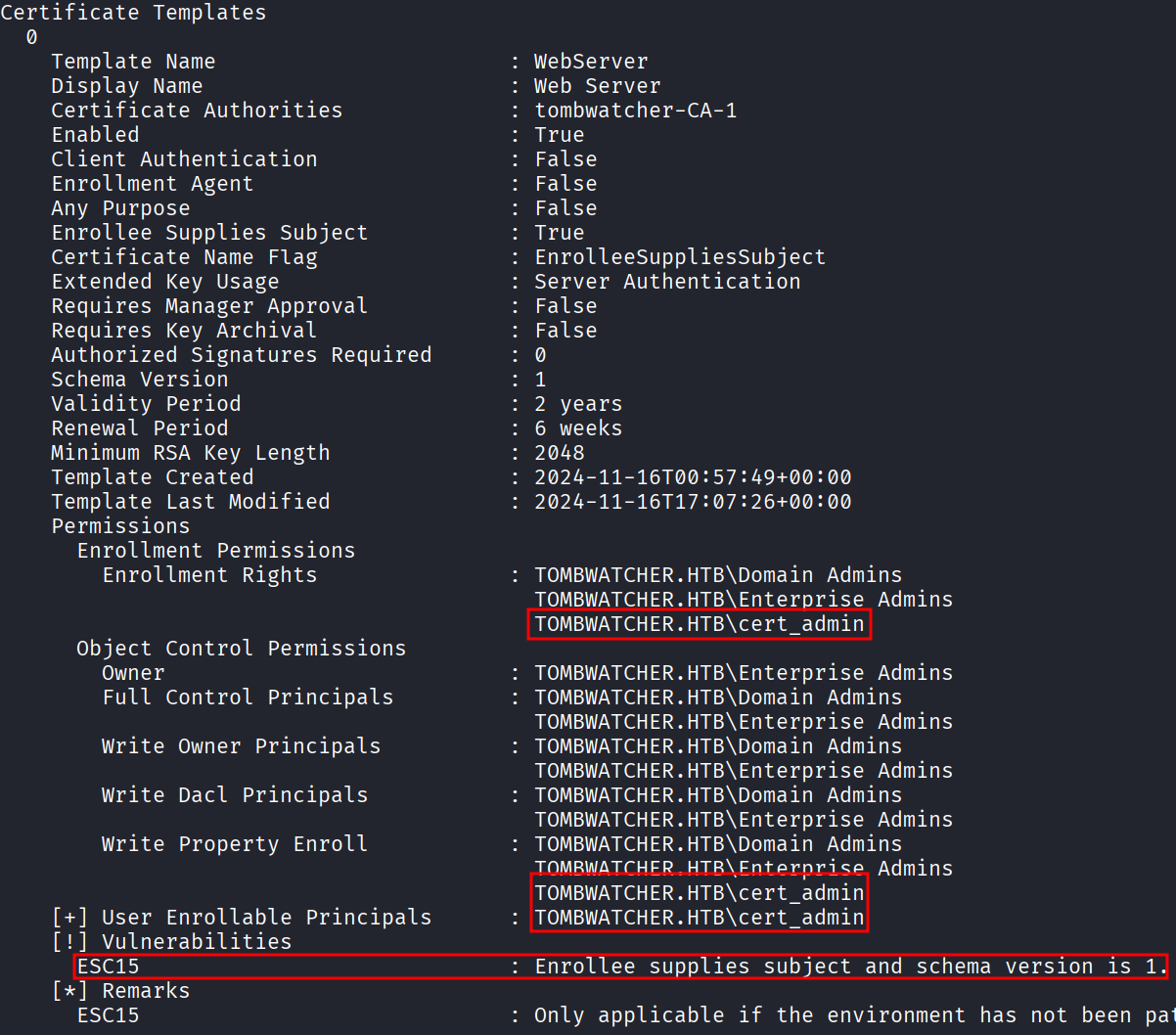Click the "Write Dacl Principals" label
Viewport: 1176px width, 1035px height.
[235, 795]
